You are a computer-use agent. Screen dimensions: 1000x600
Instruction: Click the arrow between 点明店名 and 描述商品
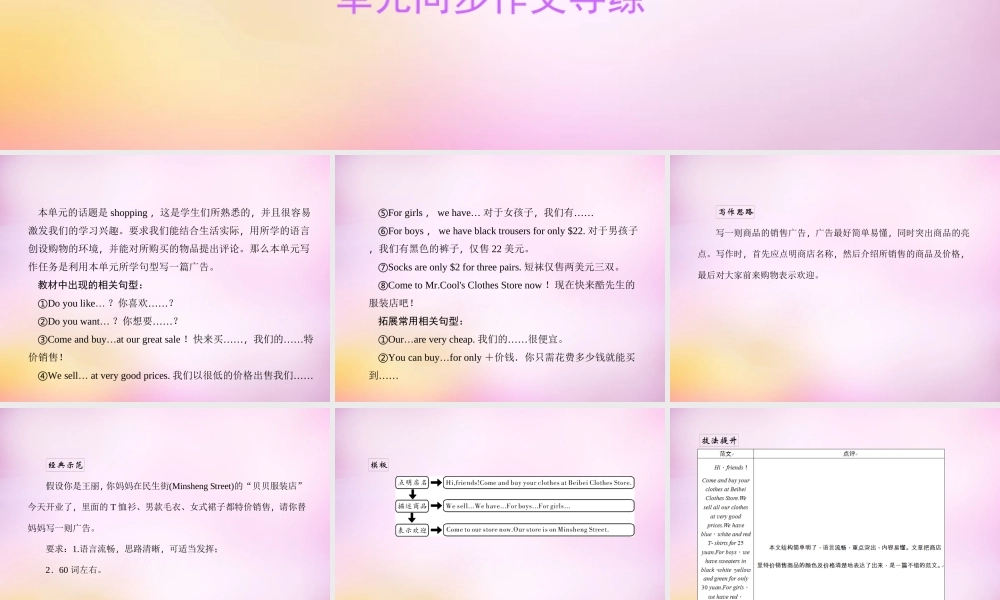412,495
